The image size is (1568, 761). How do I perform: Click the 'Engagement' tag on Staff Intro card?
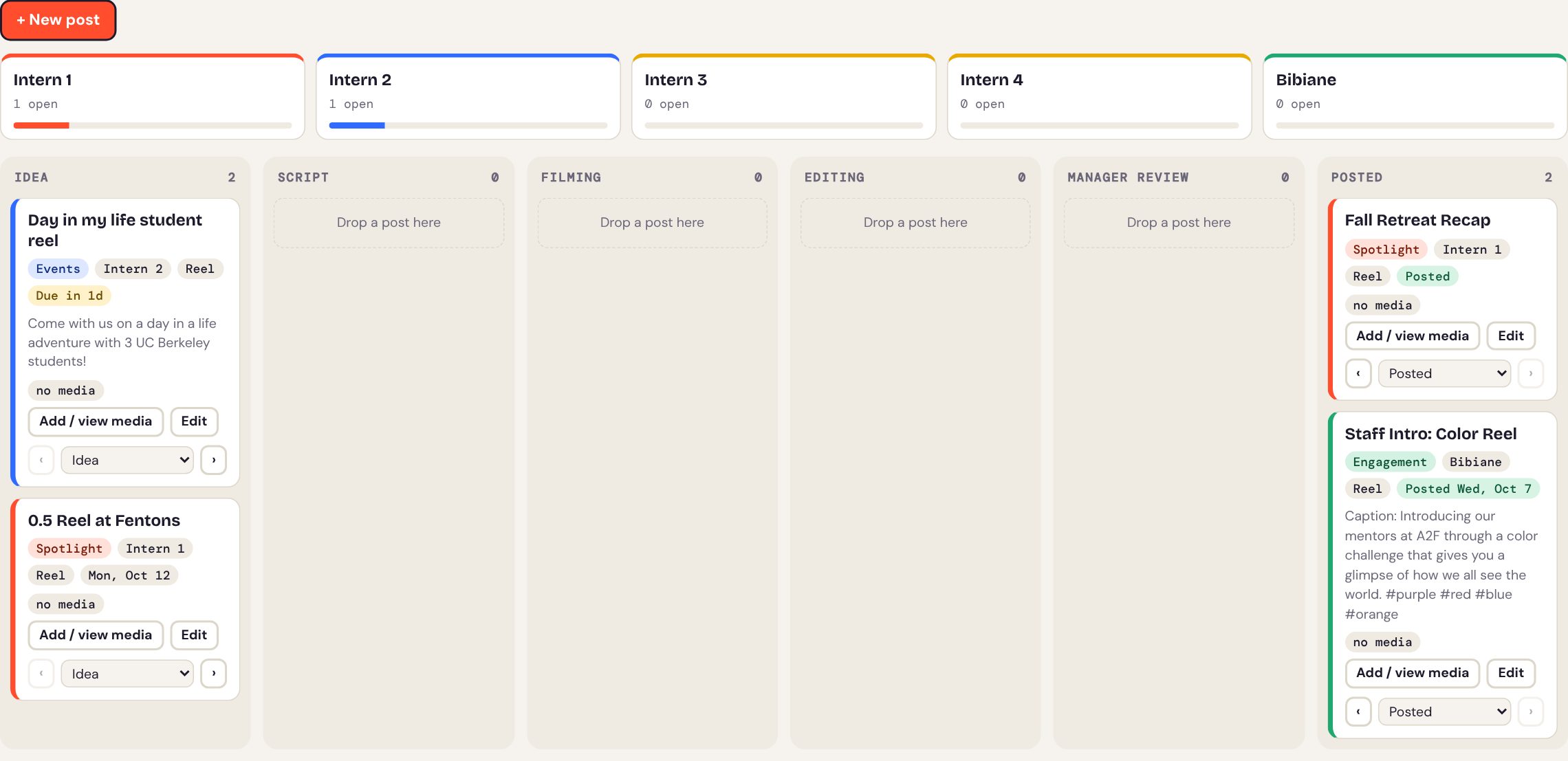[1390, 462]
